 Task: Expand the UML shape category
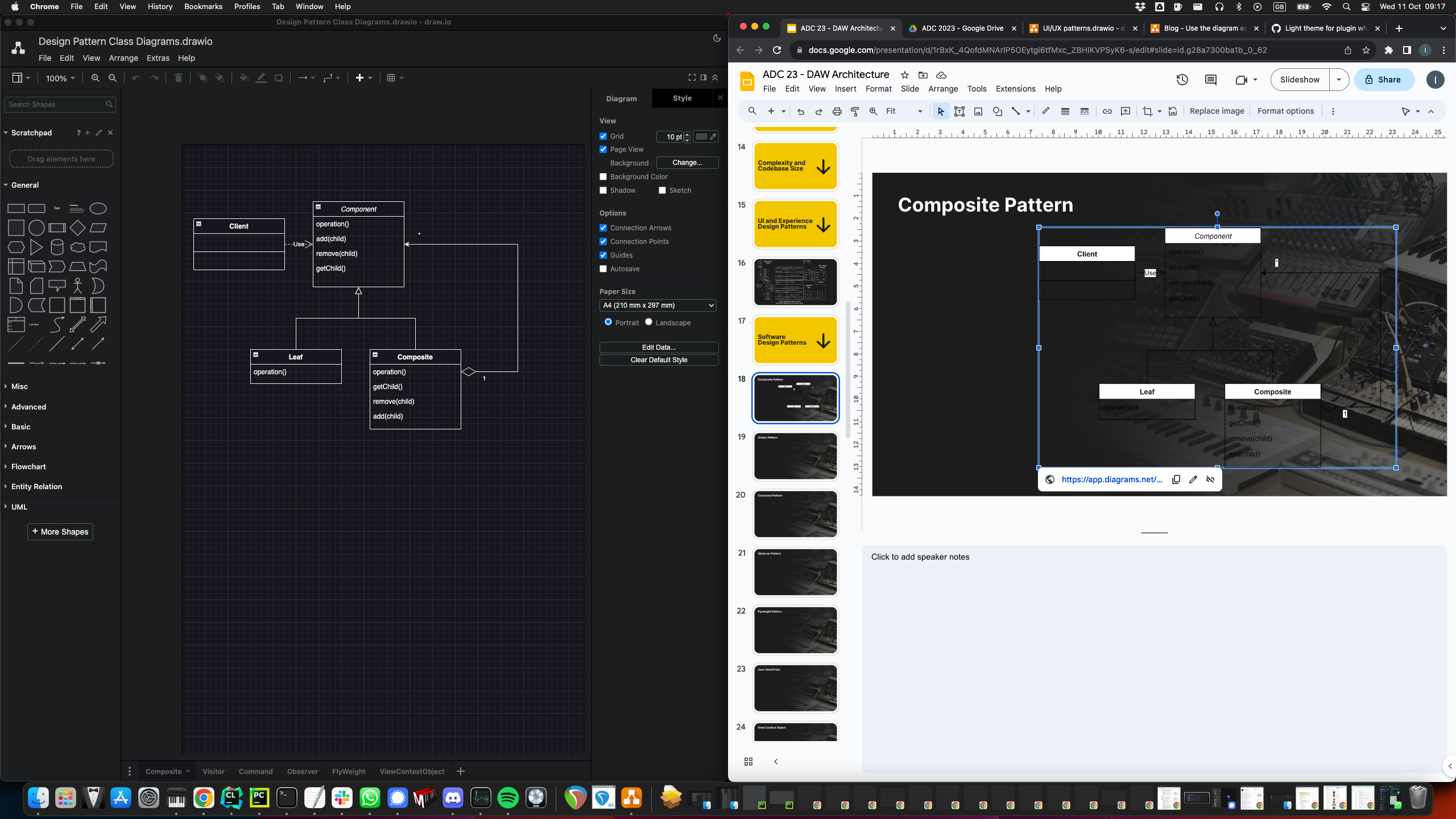[x=19, y=507]
